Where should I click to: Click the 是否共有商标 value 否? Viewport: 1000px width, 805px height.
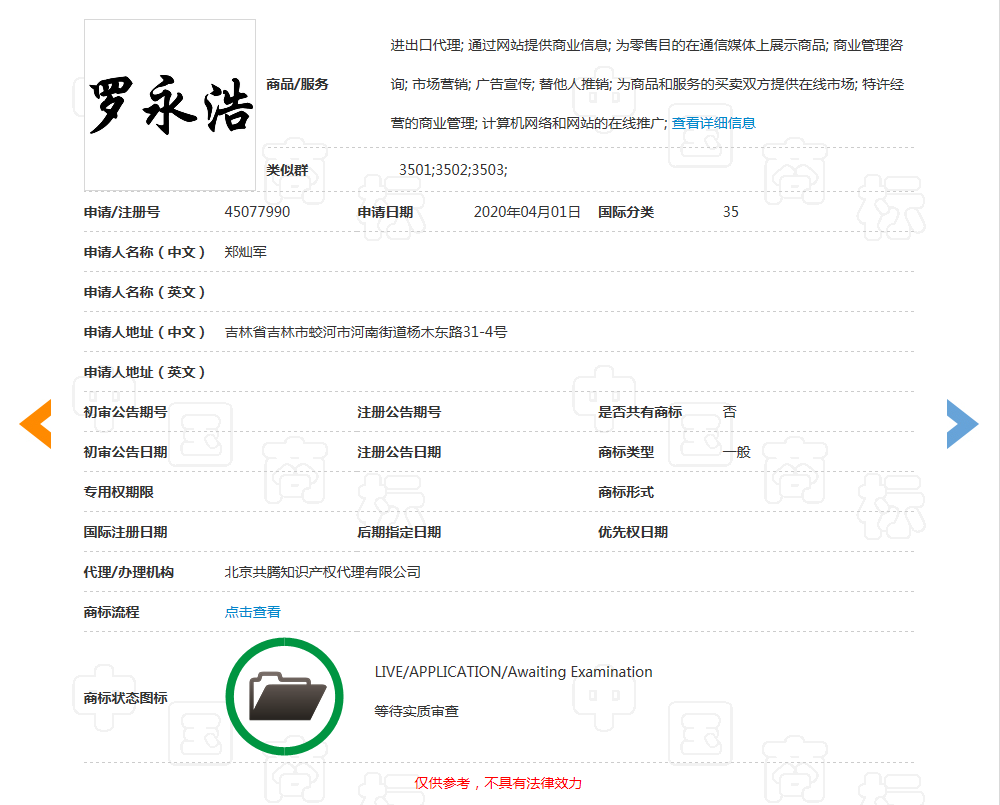click(730, 412)
